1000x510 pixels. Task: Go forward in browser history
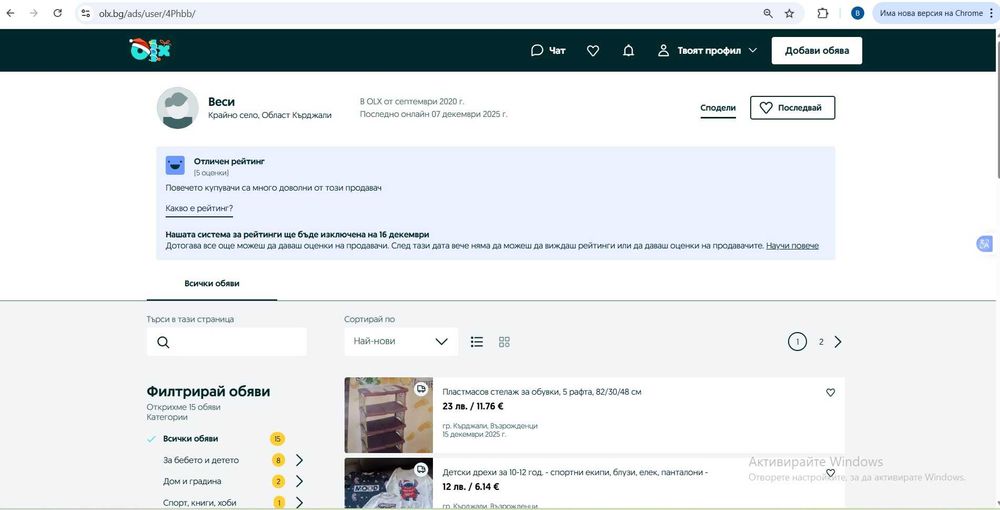point(34,13)
